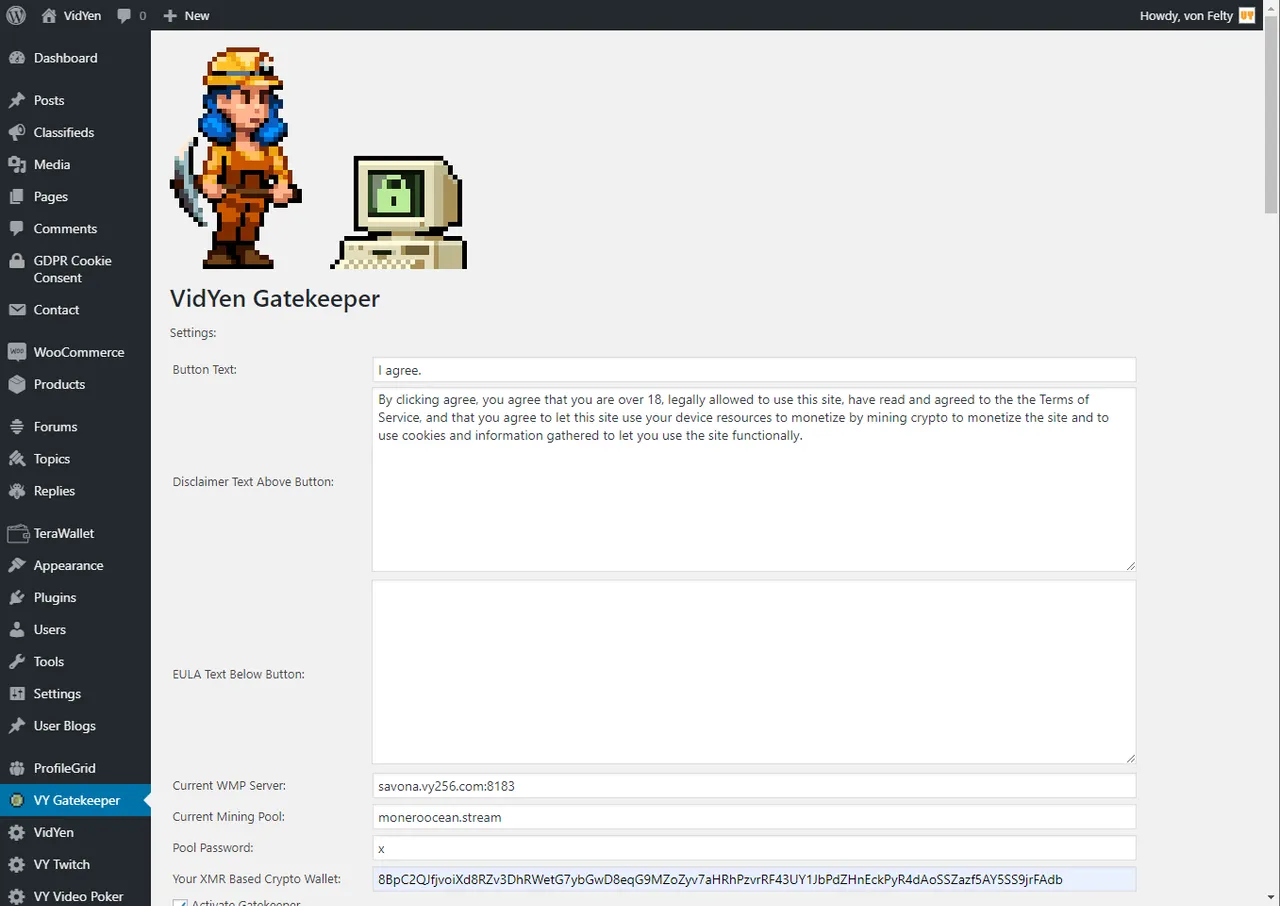This screenshot has height=906, width=1280.
Task: Click the VY Video Poker gear icon
Action: (16, 896)
